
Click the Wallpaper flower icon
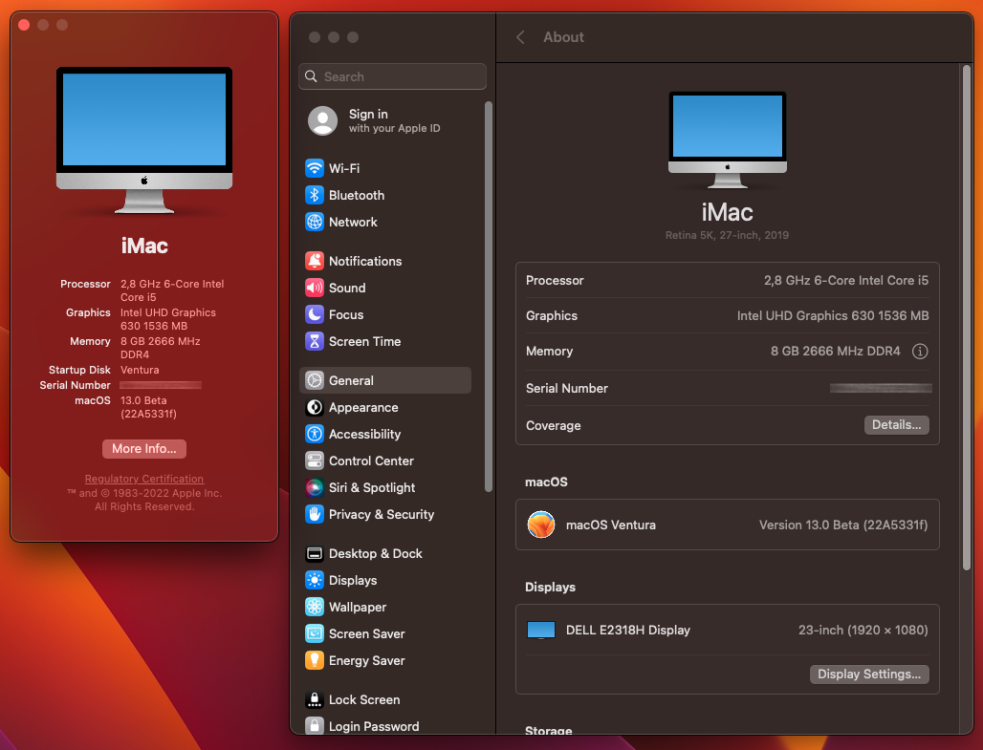pyautogui.click(x=314, y=607)
